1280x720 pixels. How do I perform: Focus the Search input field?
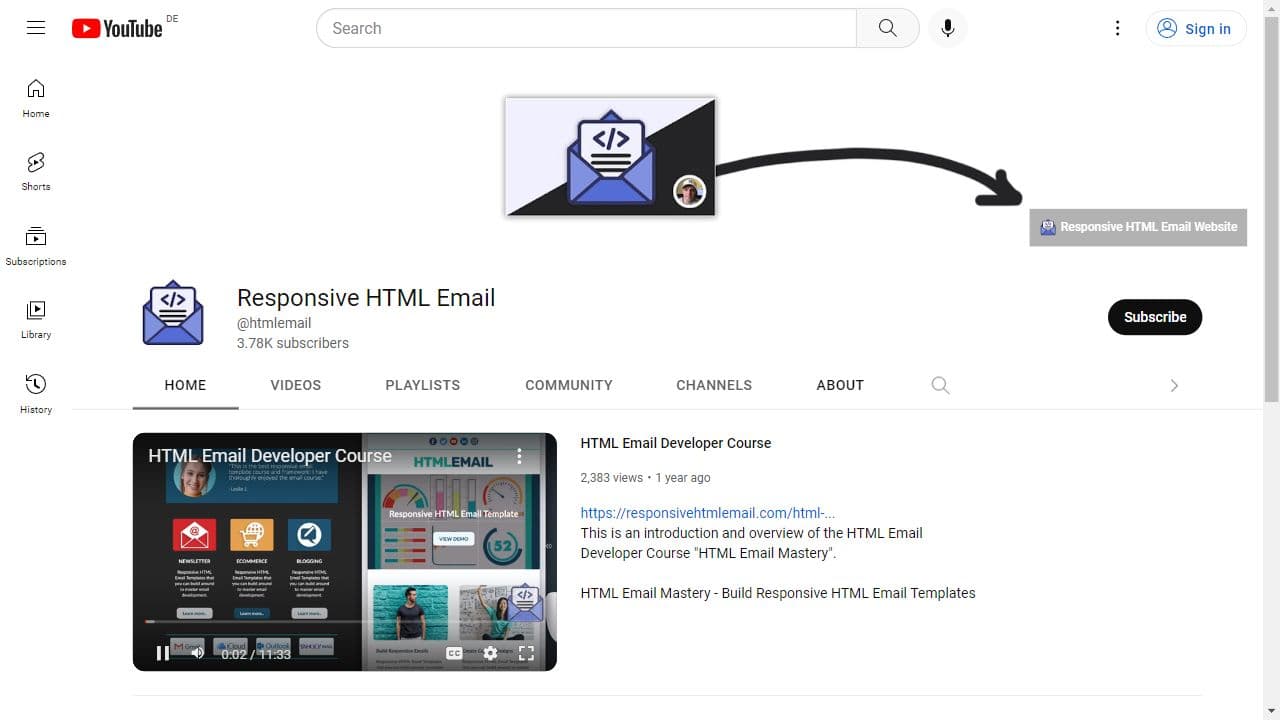point(586,28)
